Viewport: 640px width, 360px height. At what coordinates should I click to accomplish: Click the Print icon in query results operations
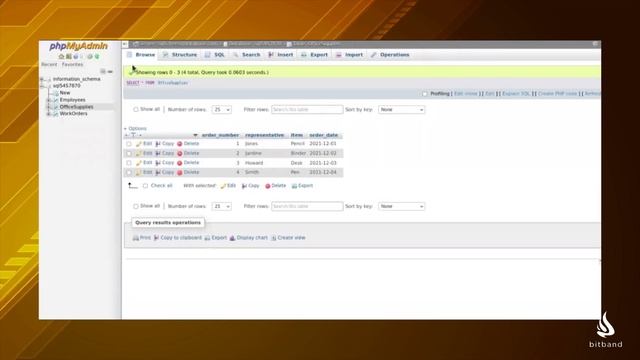pyautogui.click(x=136, y=238)
